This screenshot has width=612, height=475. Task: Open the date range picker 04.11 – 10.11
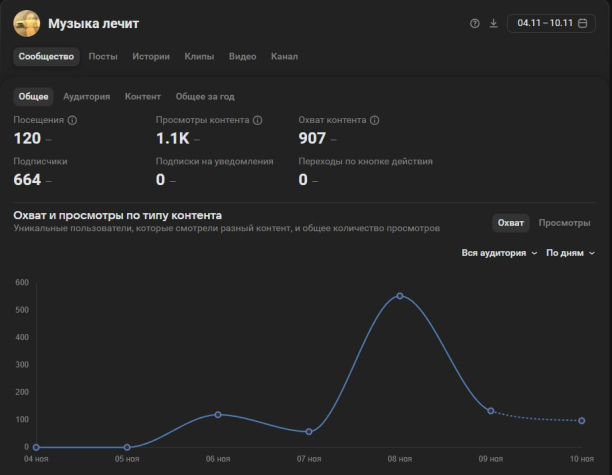551,23
